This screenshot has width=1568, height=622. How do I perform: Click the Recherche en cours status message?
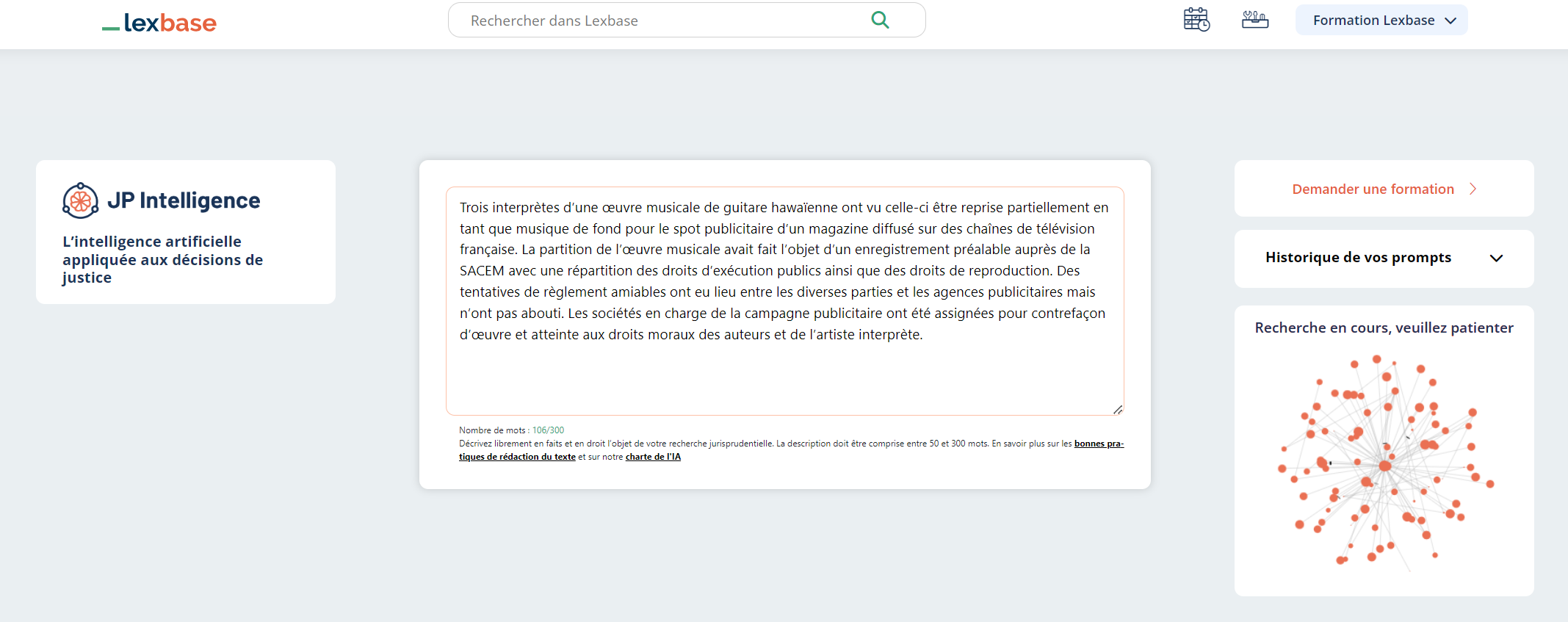(1384, 328)
